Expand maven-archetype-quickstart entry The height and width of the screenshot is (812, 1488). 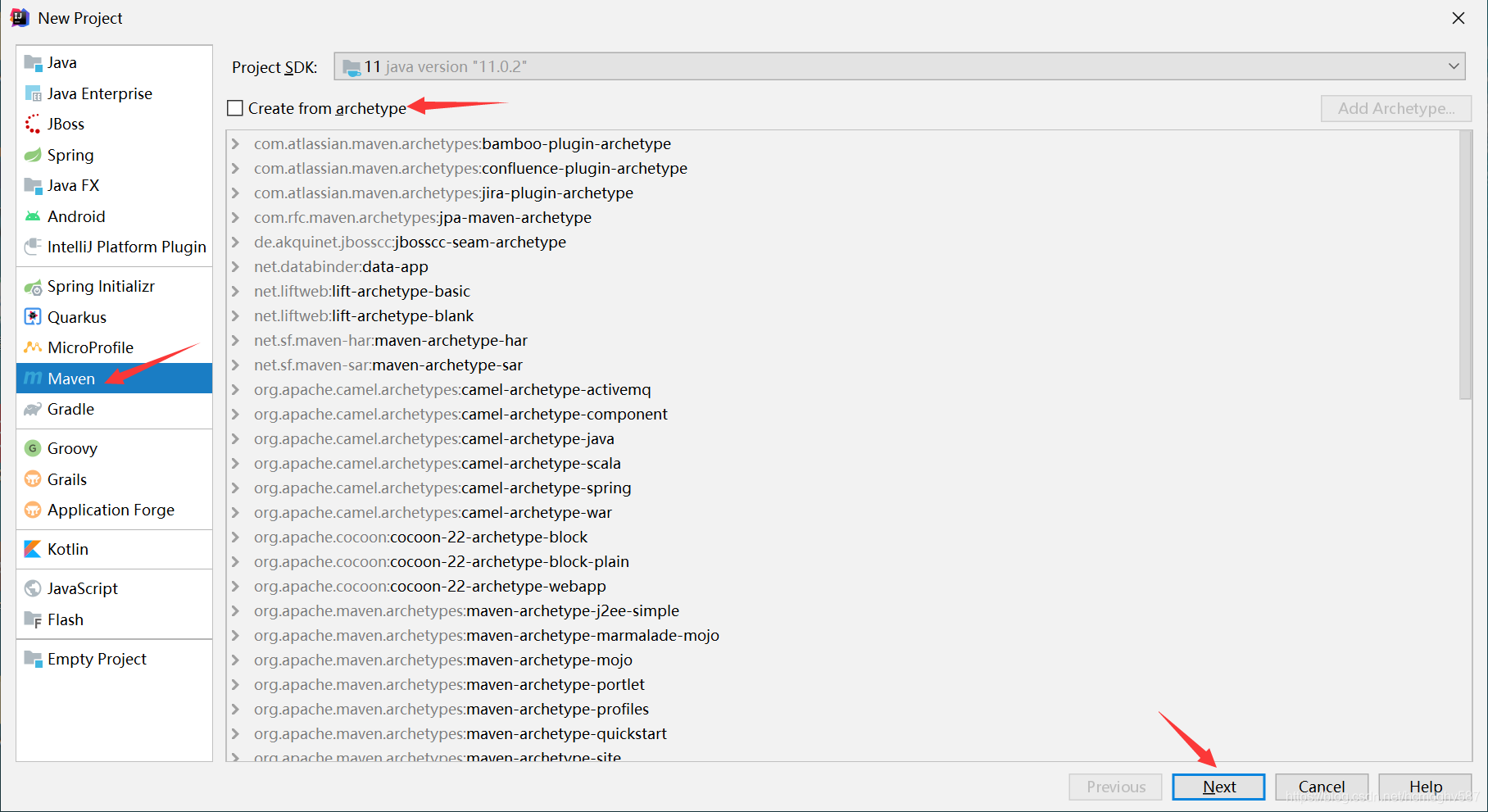(236, 734)
